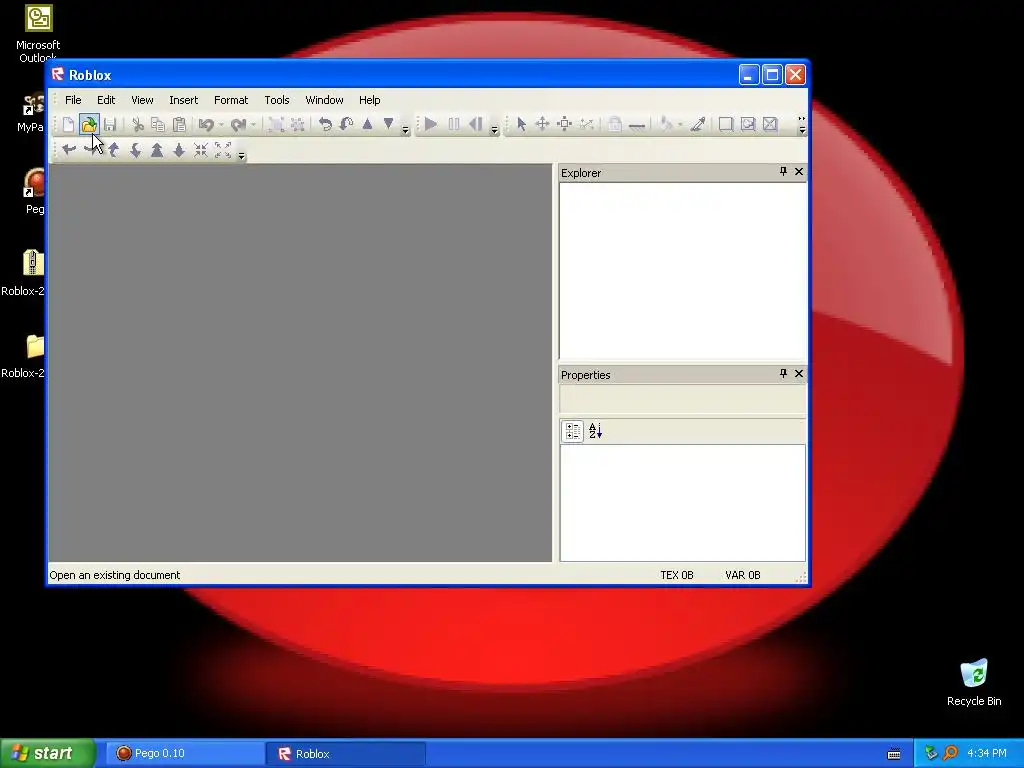Screen dimensions: 1024x768
Task: Open the Windows Start menu
Action: (47, 753)
